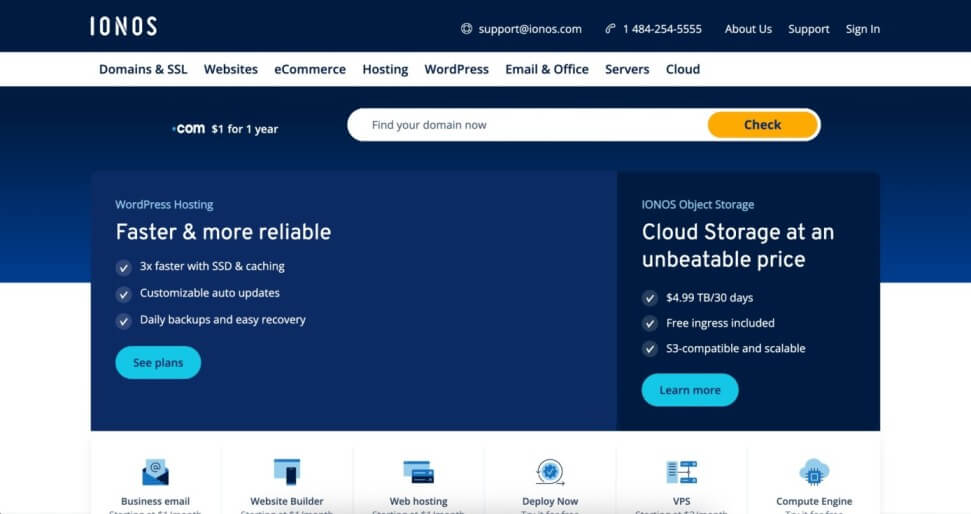Click Learn more for Object Storage
This screenshot has width=971, height=514.
pyautogui.click(x=690, y=390)
